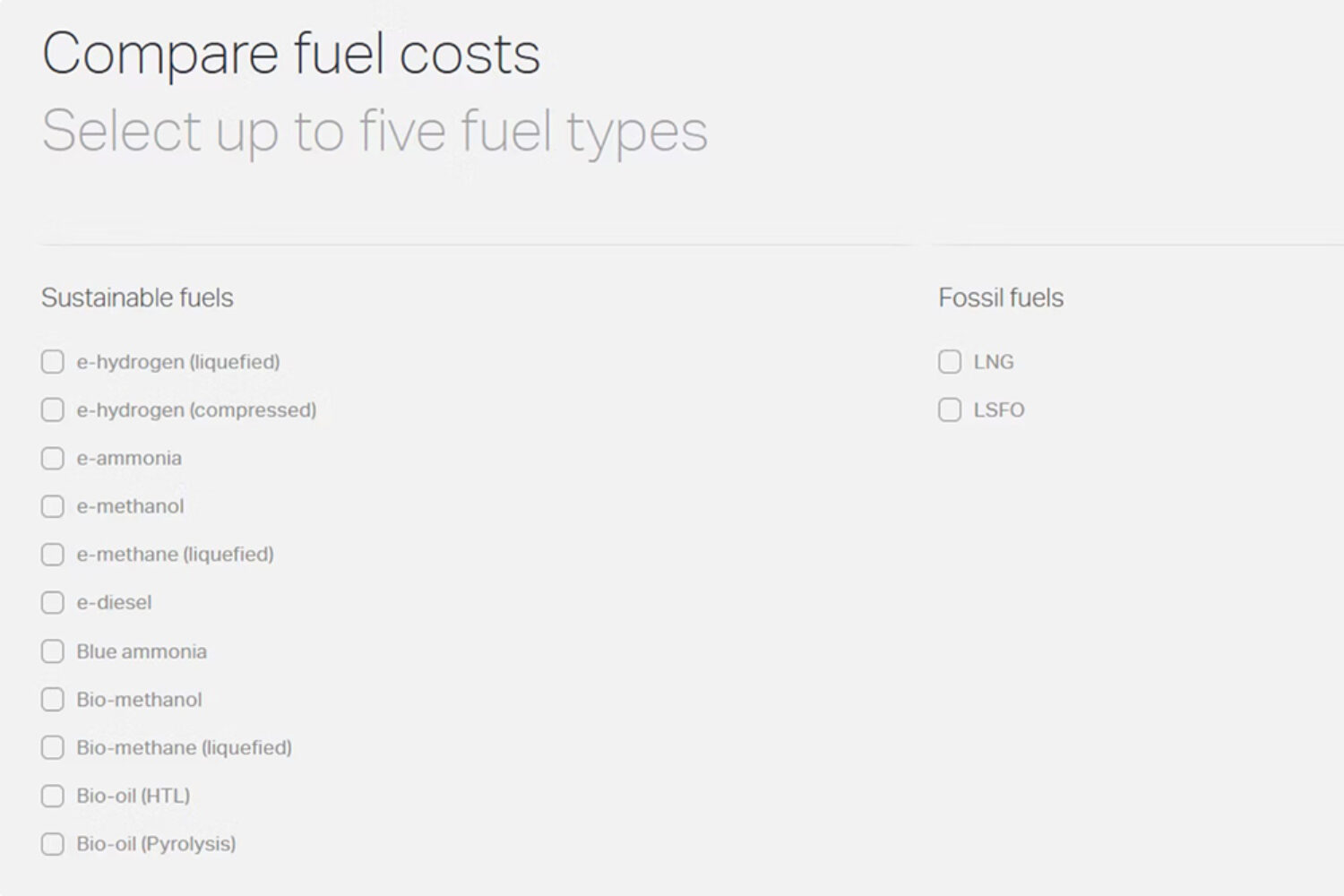The width and height of the screenshot is (1344, 896).
Task: Check the LNG fossil fuel checkbox
Action: coord(950,362)
